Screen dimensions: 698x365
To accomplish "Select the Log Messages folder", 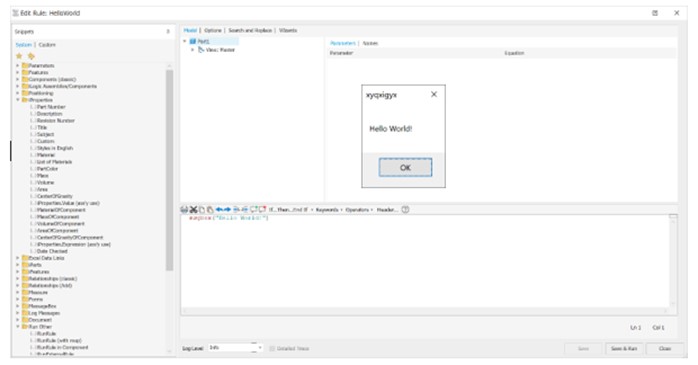I will tap(44, 313).
